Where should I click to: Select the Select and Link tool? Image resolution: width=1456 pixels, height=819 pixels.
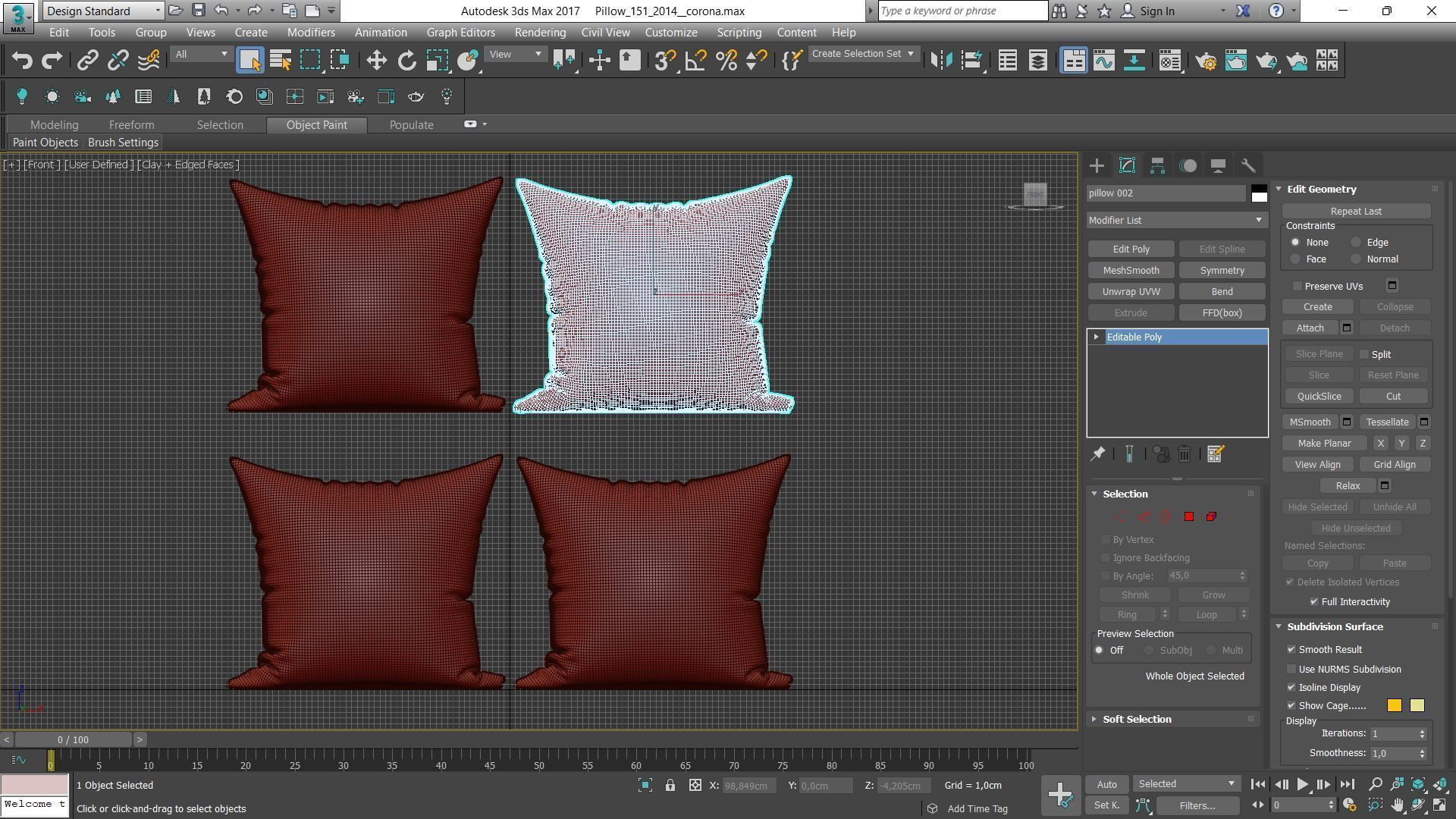(88, 61)
